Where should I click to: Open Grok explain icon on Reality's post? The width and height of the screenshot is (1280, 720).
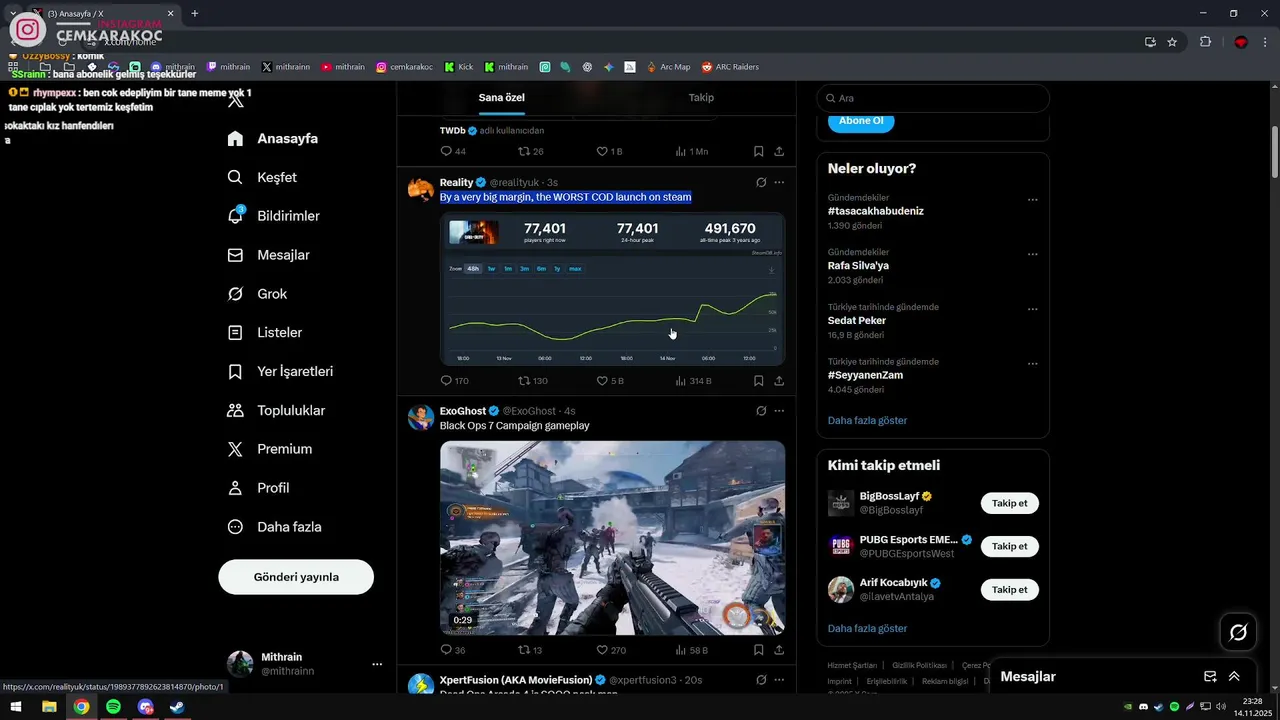(x=761, y=183)
